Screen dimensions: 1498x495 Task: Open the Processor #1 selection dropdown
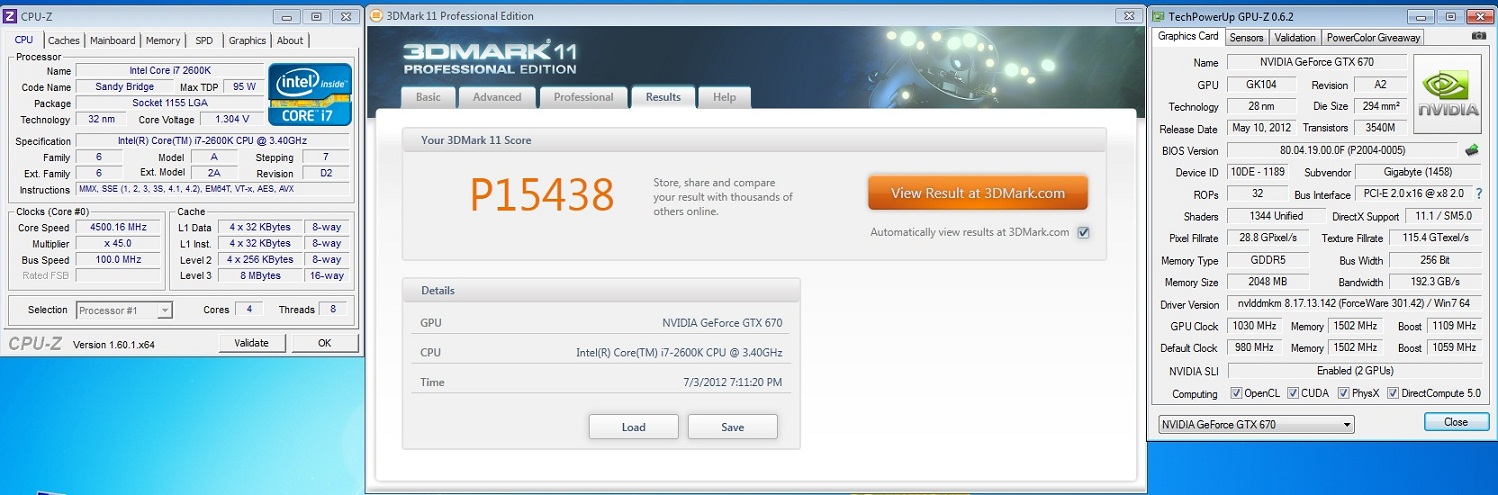click(125, 311)
